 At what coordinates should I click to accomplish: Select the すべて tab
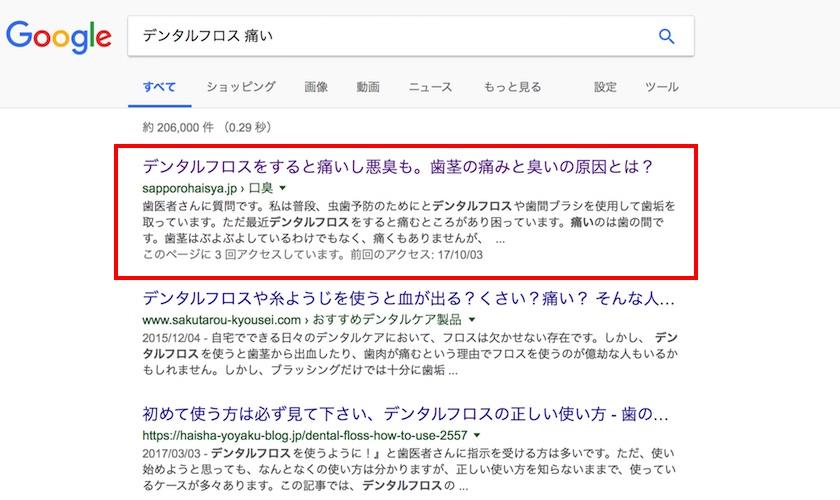[159, 87]
